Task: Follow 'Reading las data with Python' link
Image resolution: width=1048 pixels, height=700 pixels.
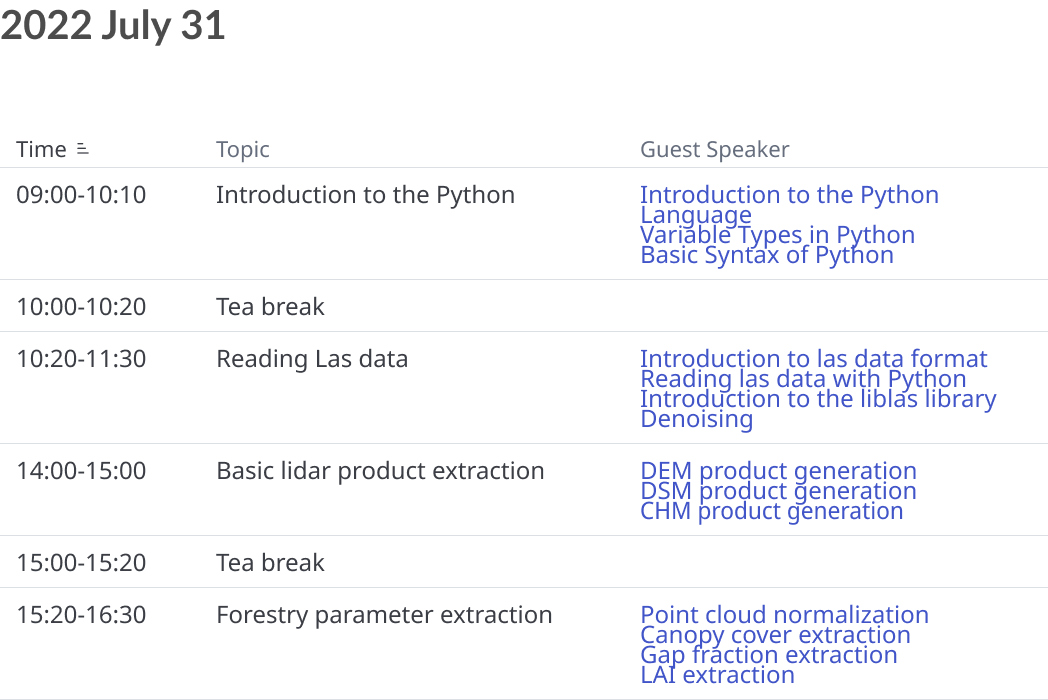Action: click(x=803, y=378)
